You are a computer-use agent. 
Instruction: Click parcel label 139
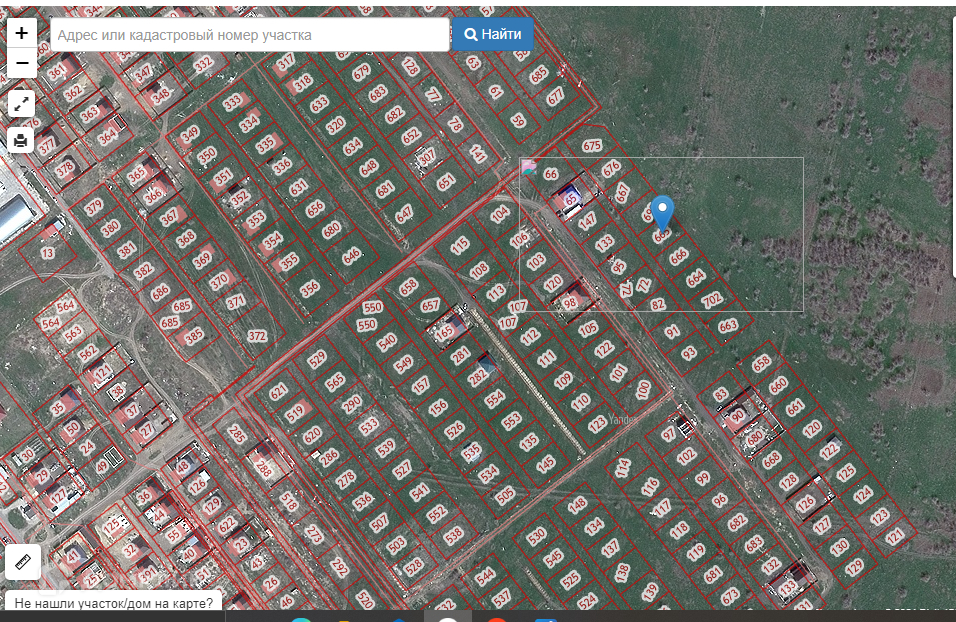point(650,591)
